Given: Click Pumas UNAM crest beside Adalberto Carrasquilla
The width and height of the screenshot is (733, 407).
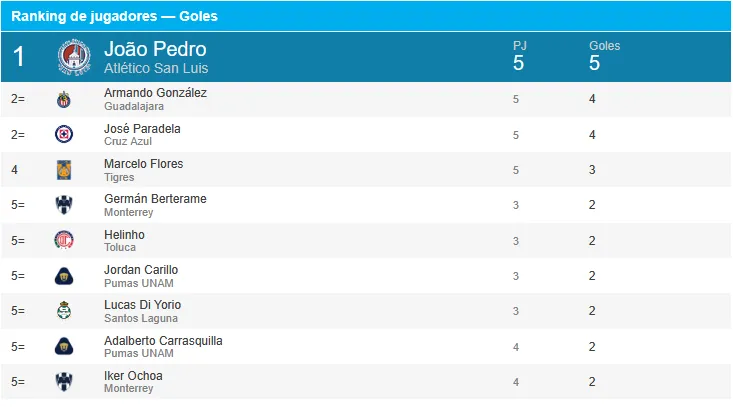Looking at the screenshot, I should point(64,346).
